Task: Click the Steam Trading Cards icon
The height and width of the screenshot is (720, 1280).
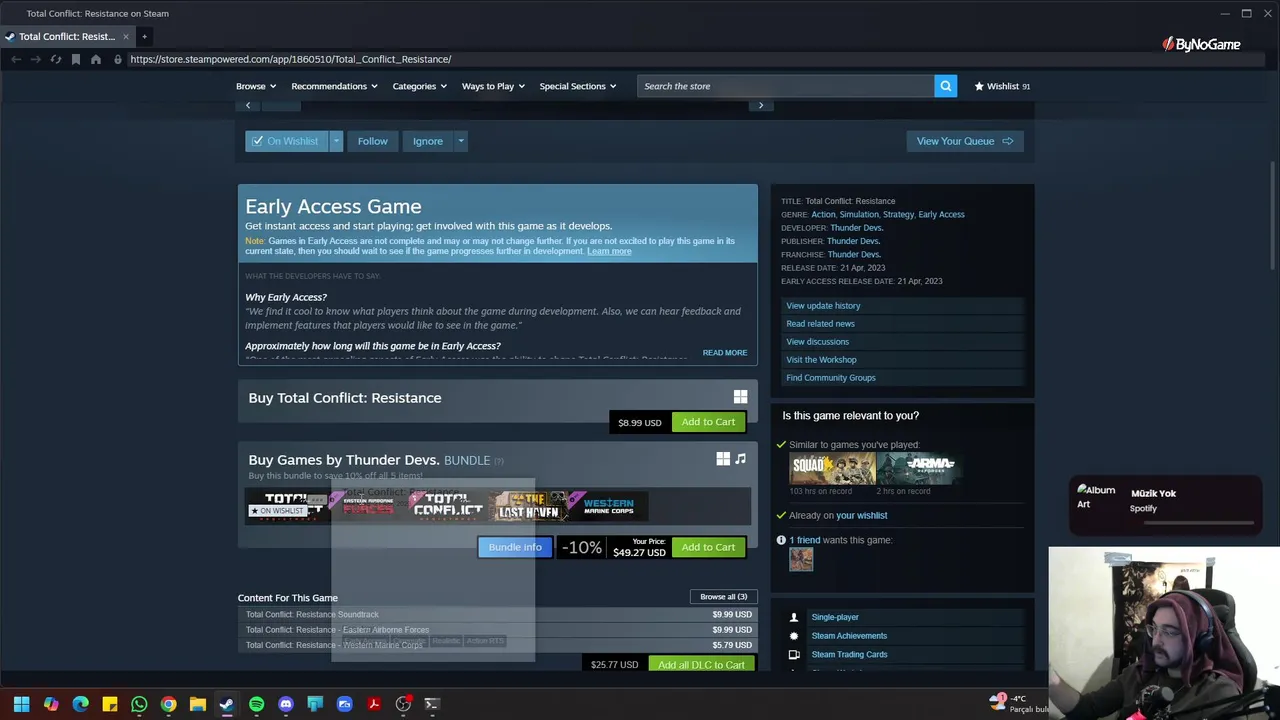Action: click(794, 654)
